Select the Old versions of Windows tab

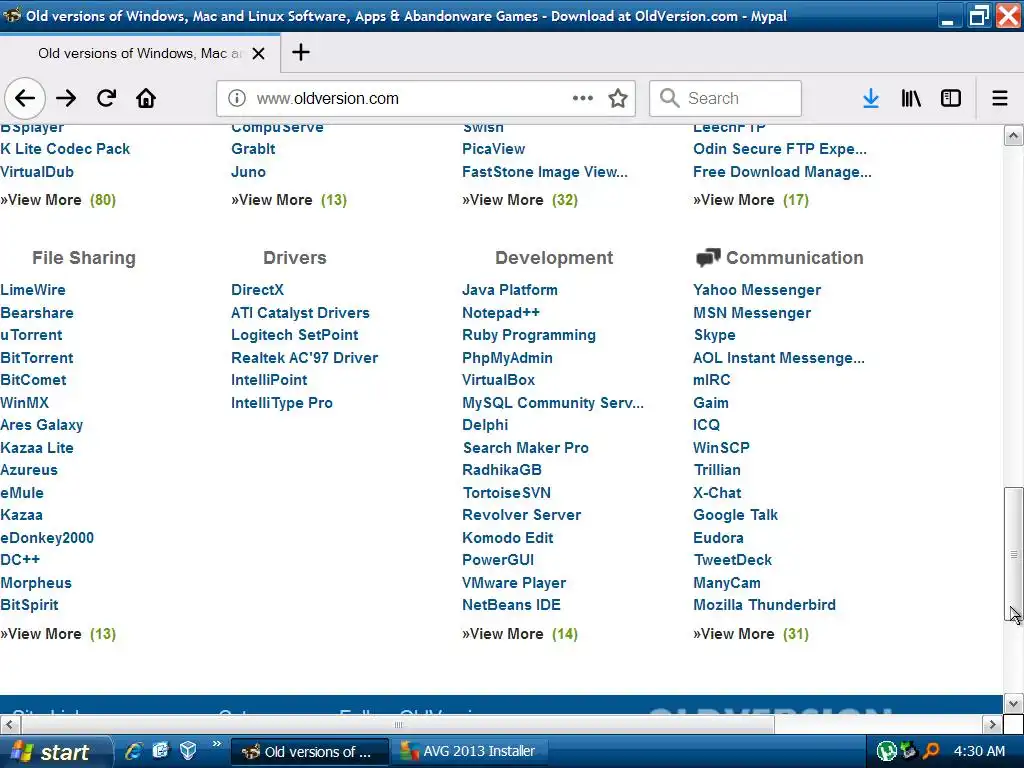pyautogui.click(x=140, y=54)
